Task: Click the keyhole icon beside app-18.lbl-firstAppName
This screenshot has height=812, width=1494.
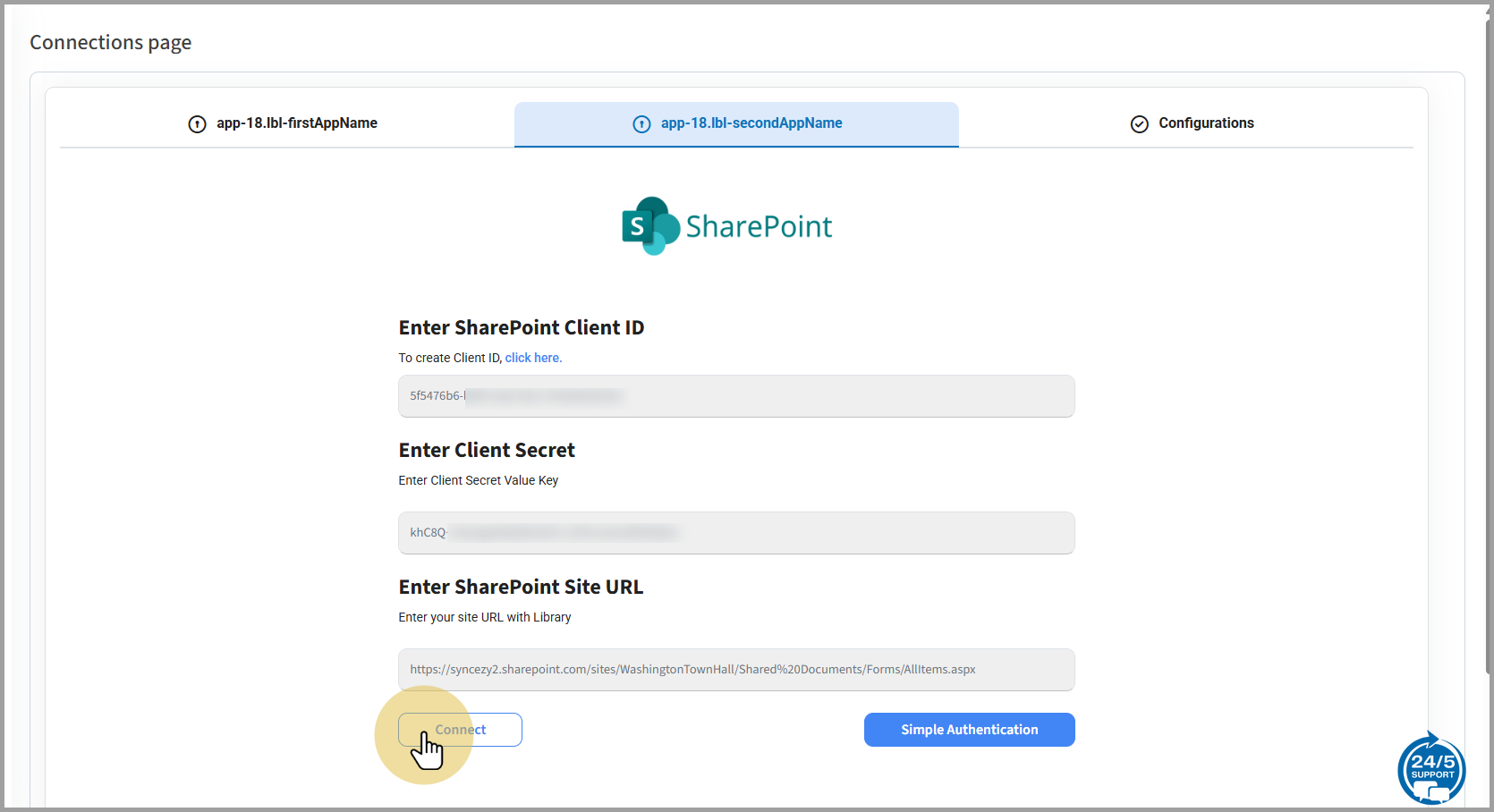Action: (x=197, y=124)
